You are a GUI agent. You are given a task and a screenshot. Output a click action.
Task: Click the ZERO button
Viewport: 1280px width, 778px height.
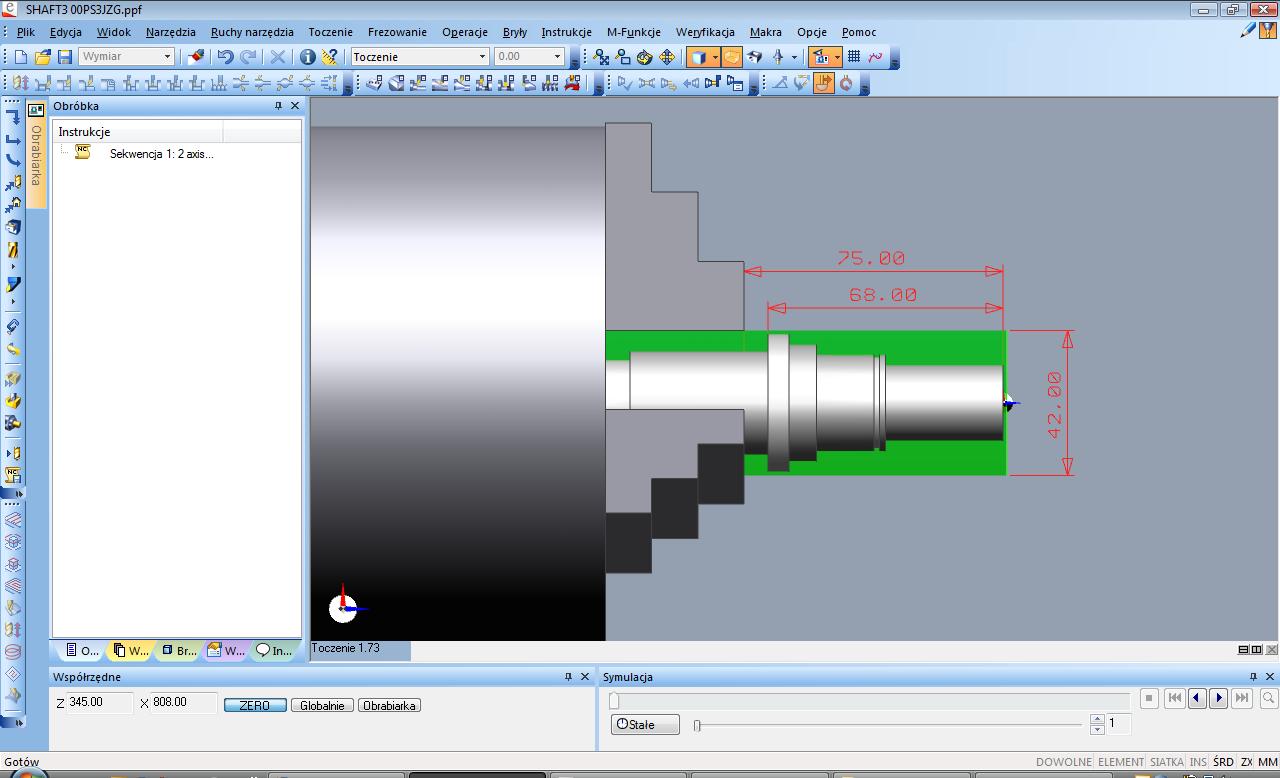pos(255,705)
